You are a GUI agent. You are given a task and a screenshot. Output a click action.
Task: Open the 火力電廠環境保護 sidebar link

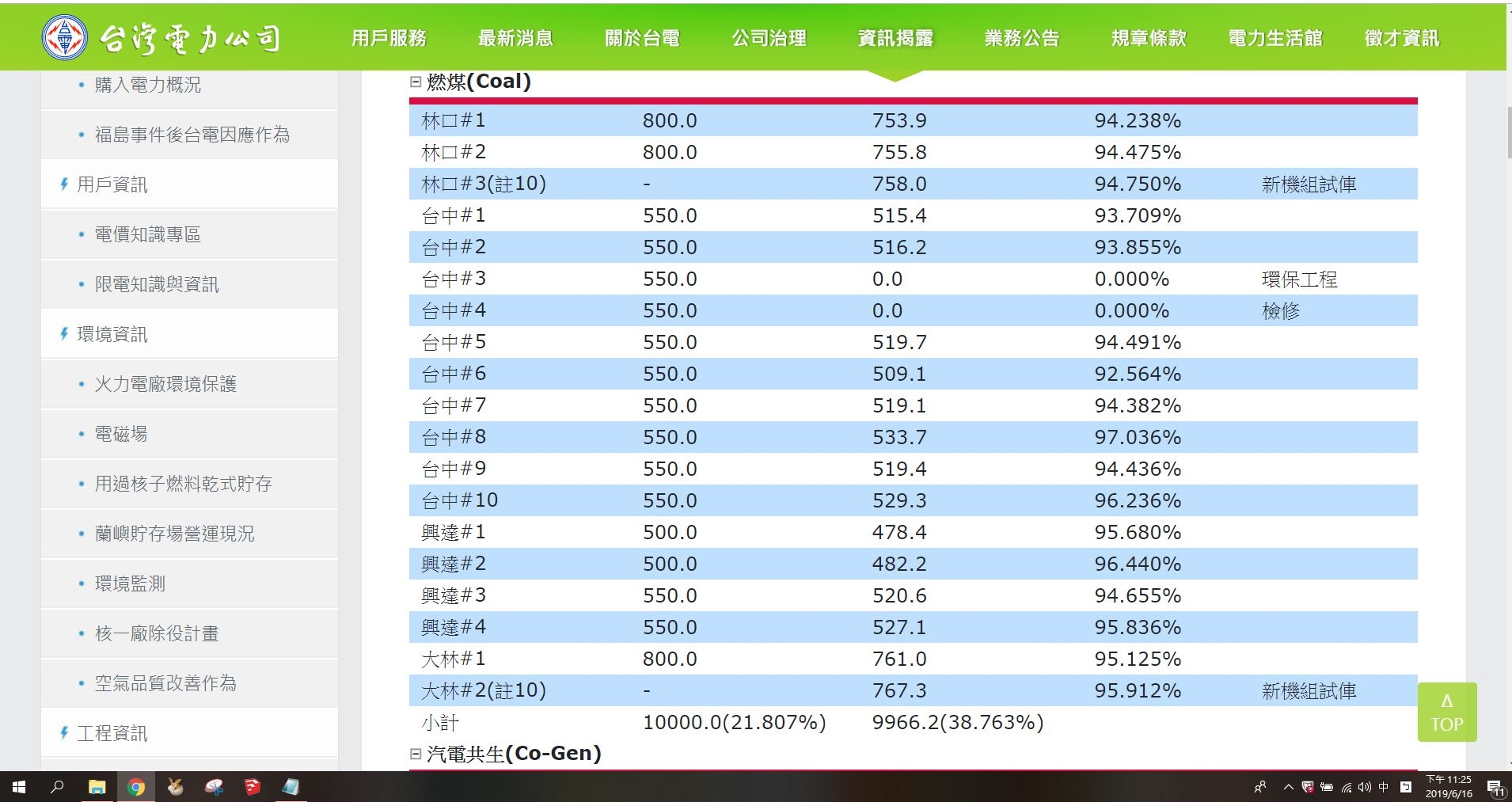pos(165,384)
